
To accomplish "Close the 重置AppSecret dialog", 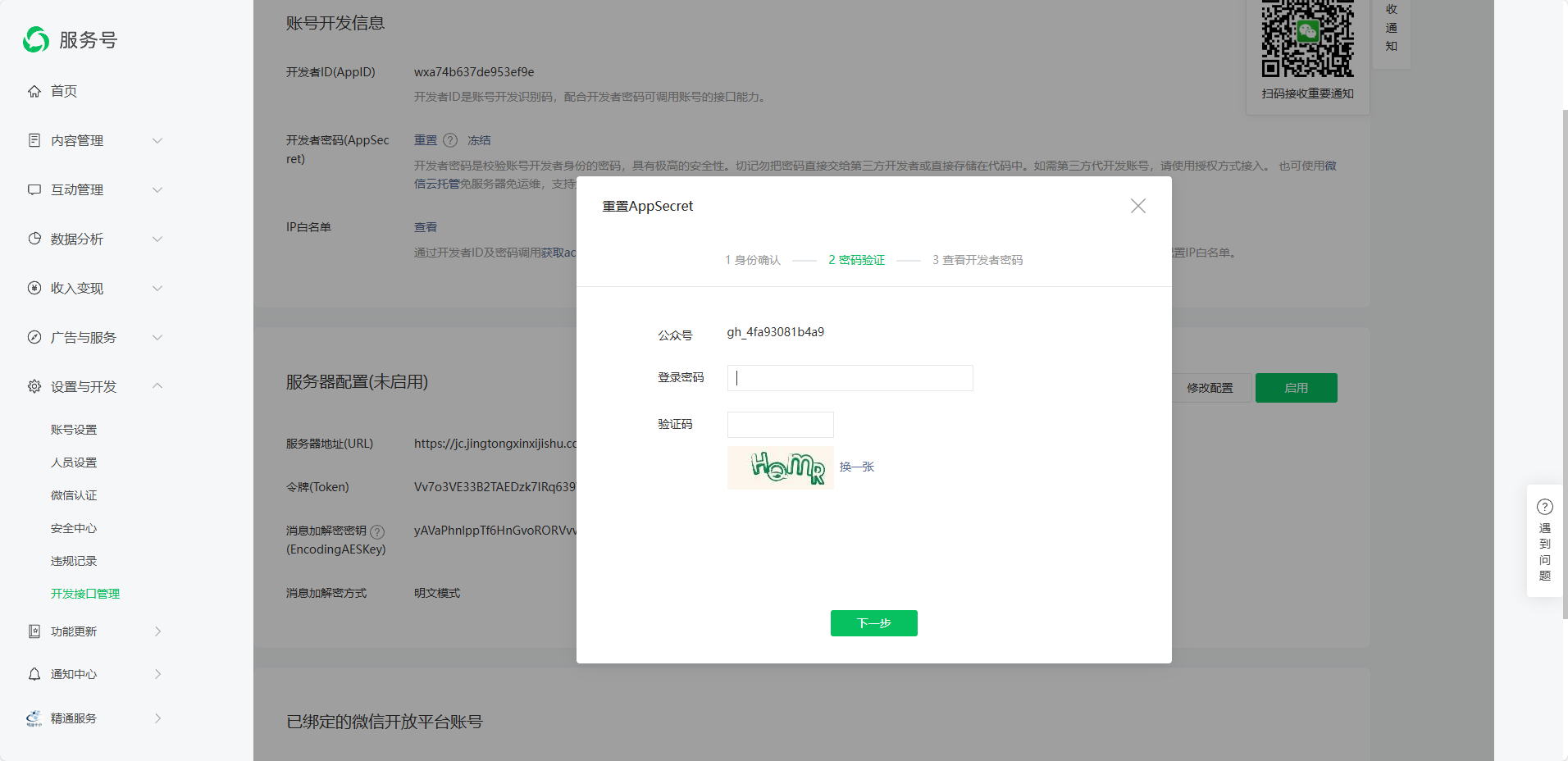I will point(1137,206).
